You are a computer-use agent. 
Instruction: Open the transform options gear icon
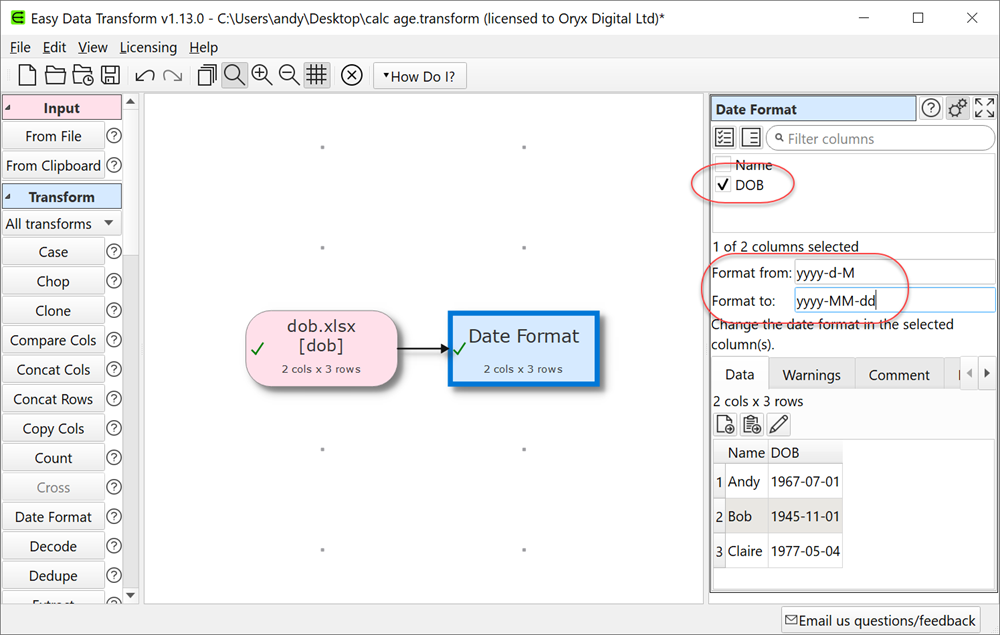[957, 107]
